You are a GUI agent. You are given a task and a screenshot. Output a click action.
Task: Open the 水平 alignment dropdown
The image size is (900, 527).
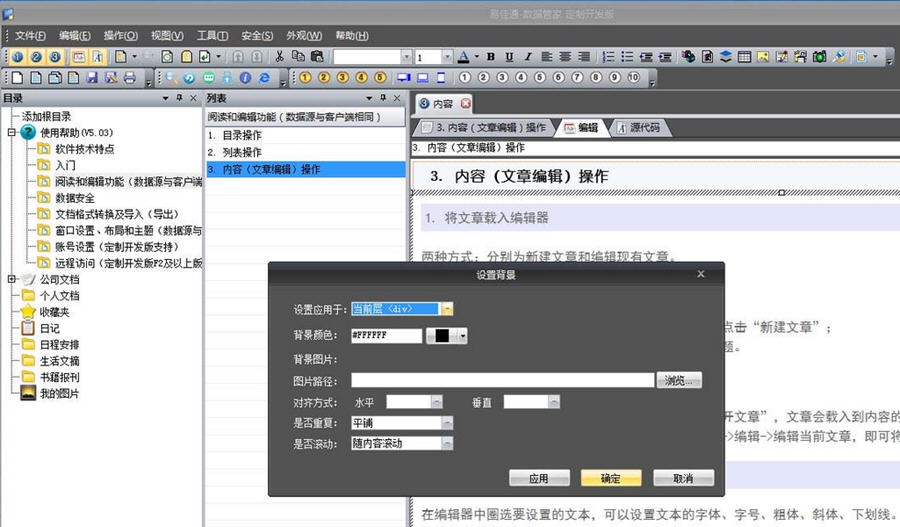[x=437, y=402]
